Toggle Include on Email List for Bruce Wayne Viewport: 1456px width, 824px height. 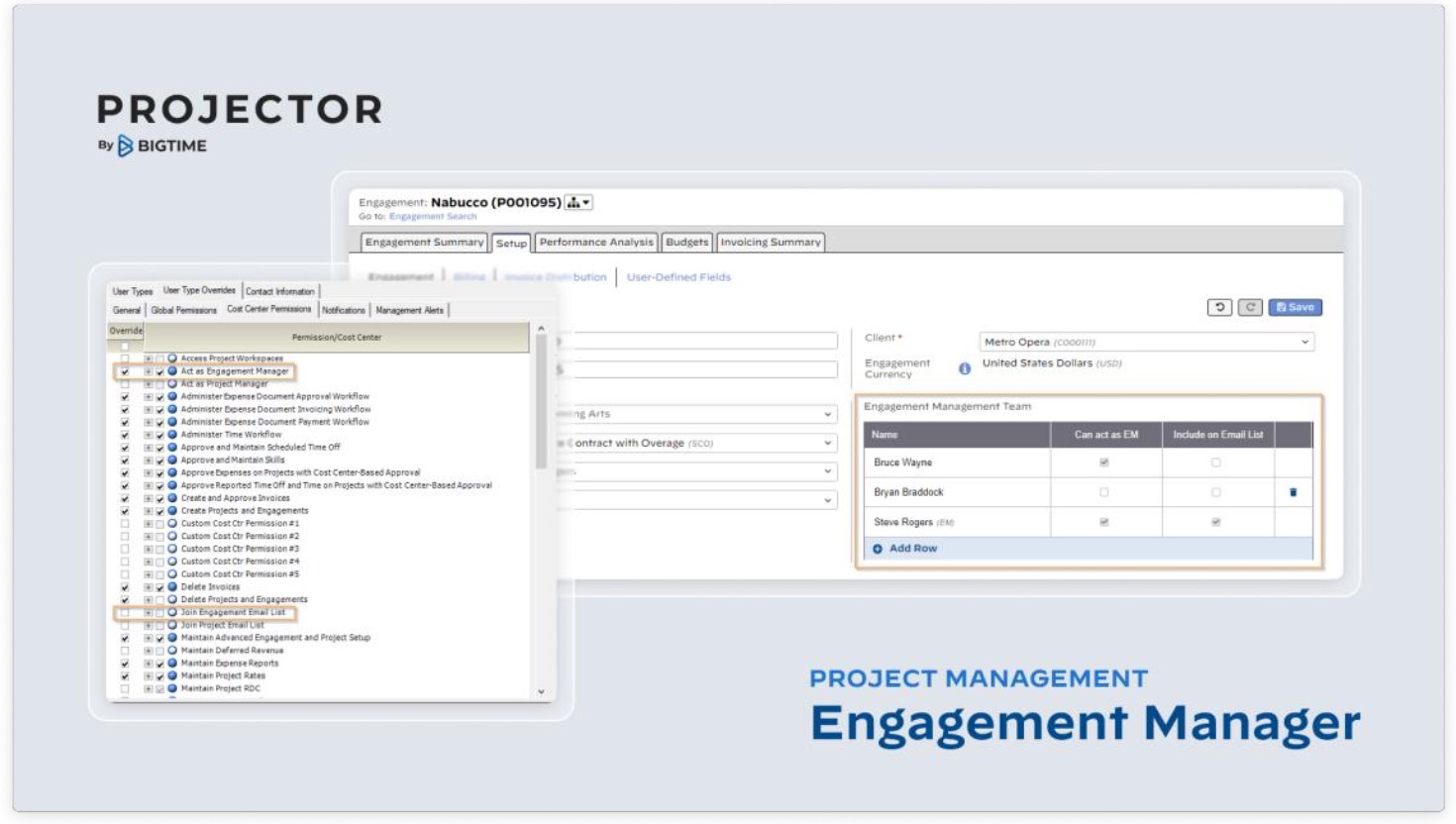tap(1216, 463)
